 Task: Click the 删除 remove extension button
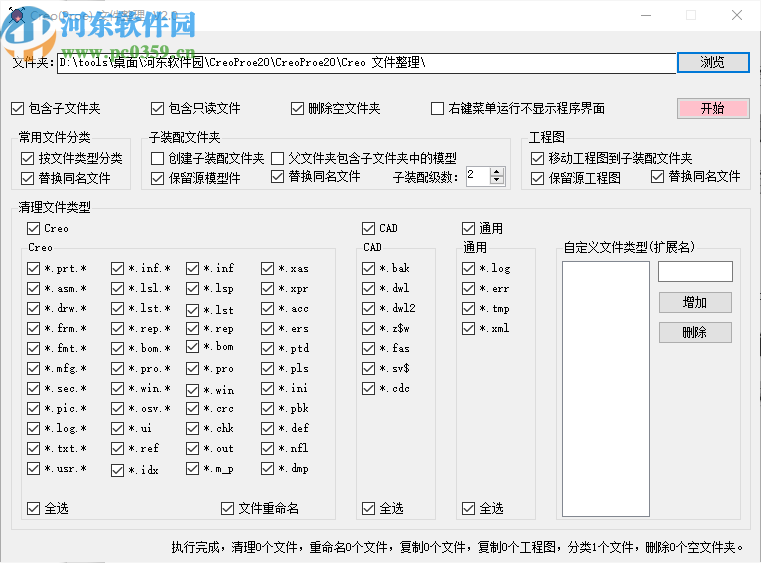coord(695,332)
